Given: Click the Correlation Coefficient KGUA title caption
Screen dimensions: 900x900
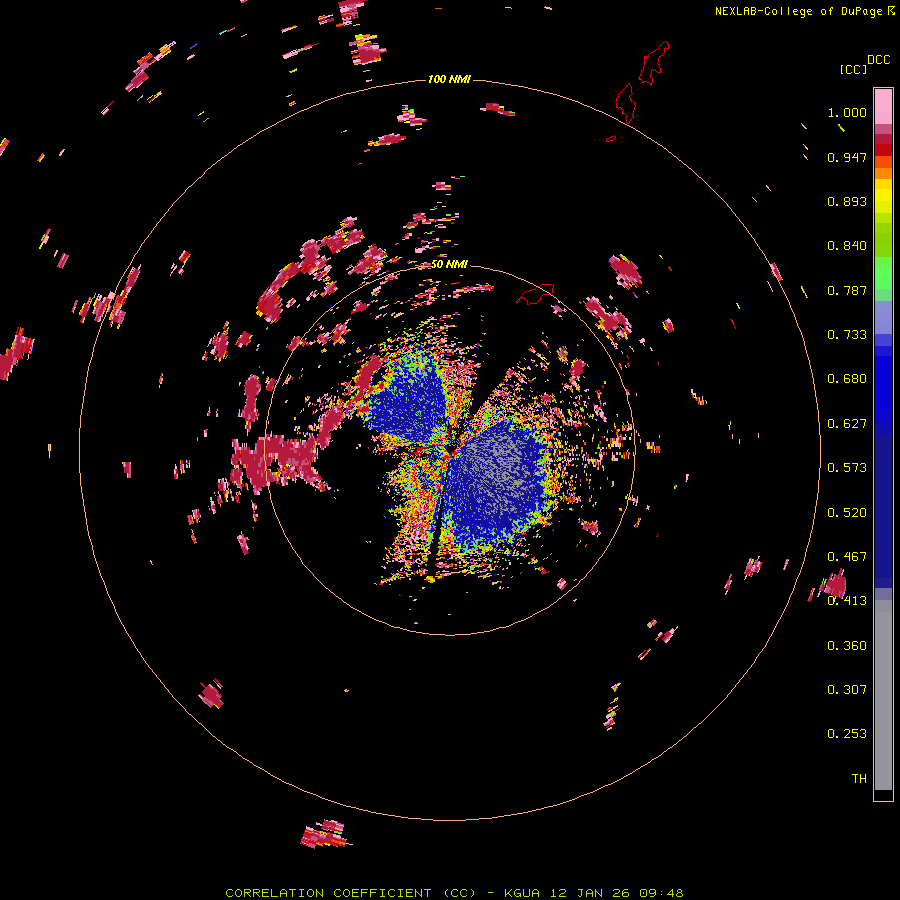Looking at the screenshot, I should (454, 893).
